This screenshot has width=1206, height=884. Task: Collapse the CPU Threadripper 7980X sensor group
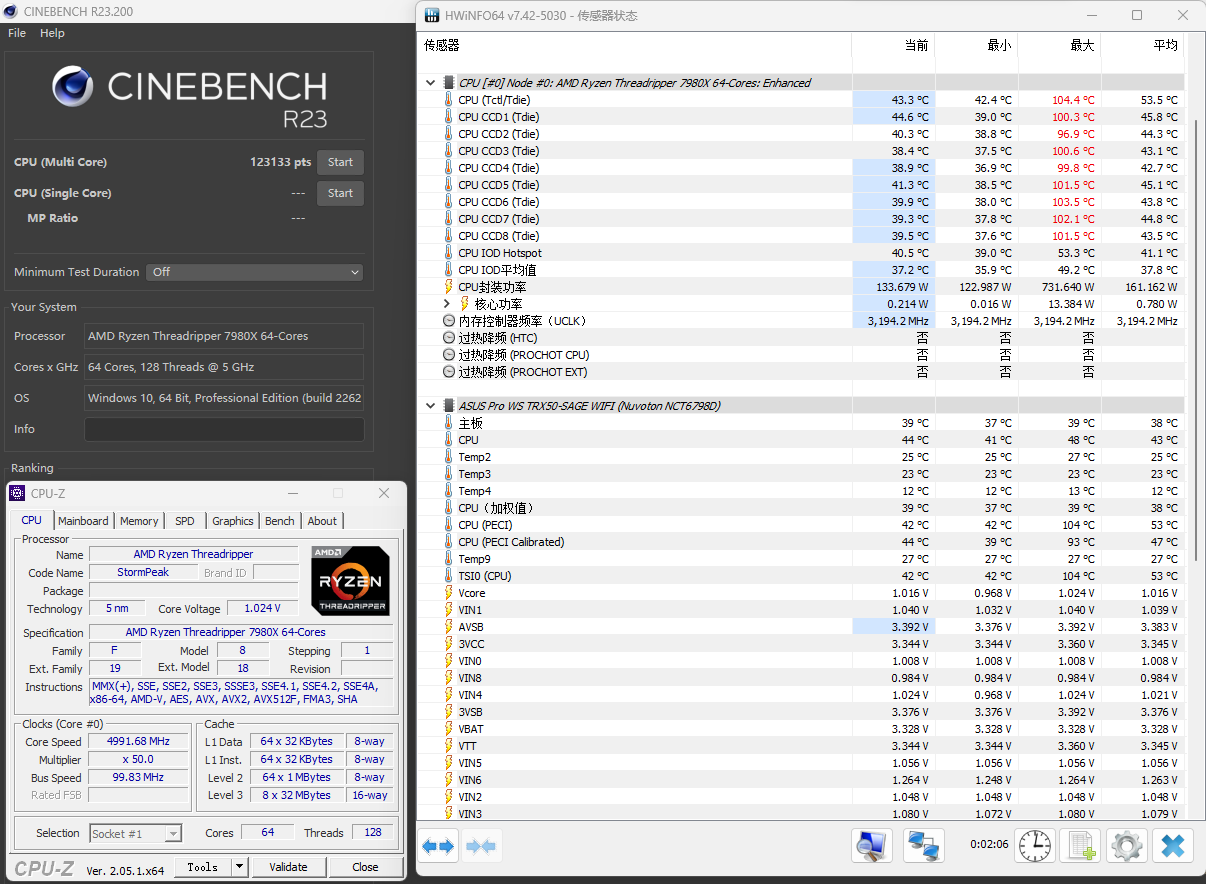(431, 83)
